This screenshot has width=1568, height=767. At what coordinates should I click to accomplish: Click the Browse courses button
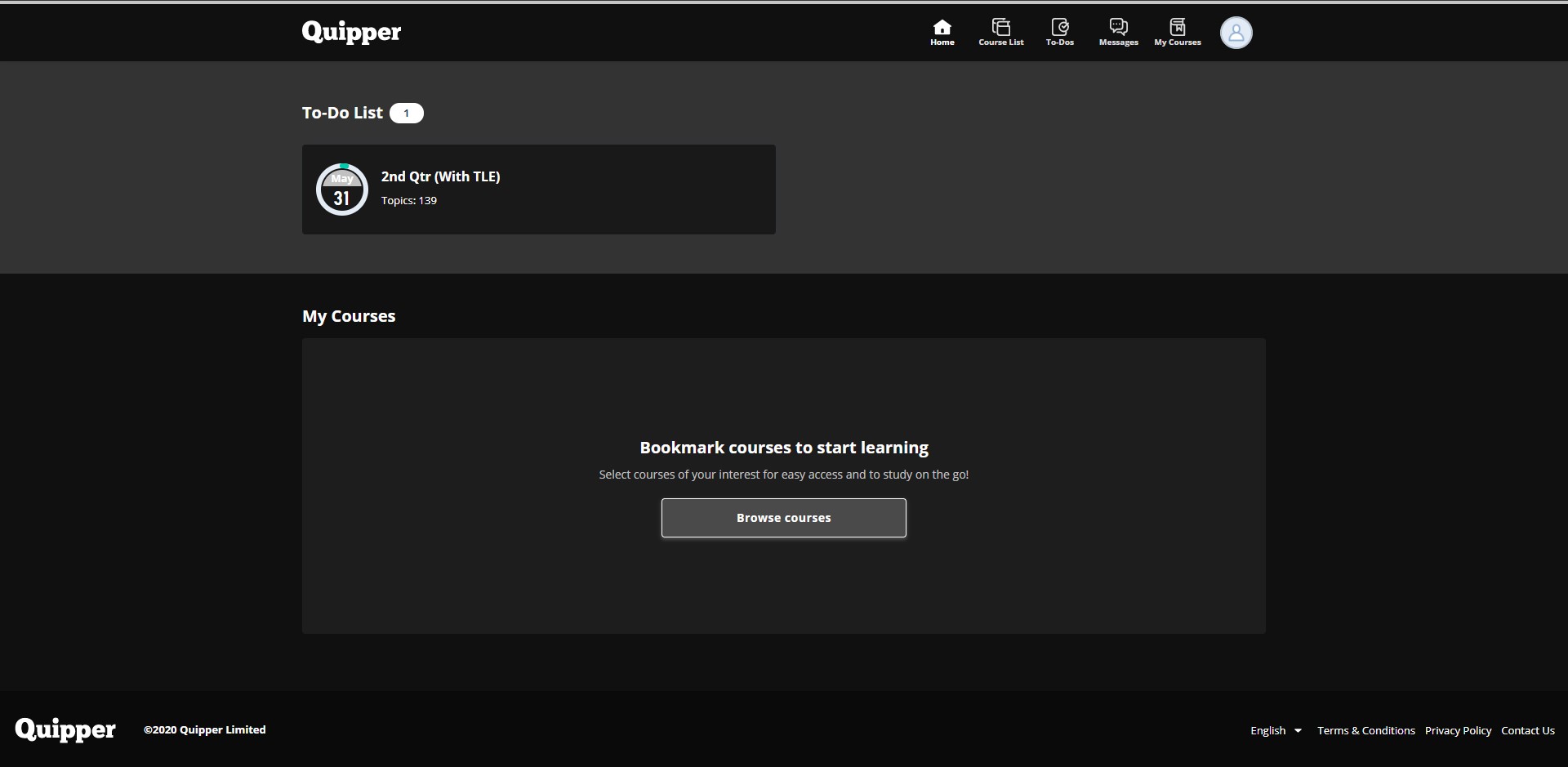[783, 517]
